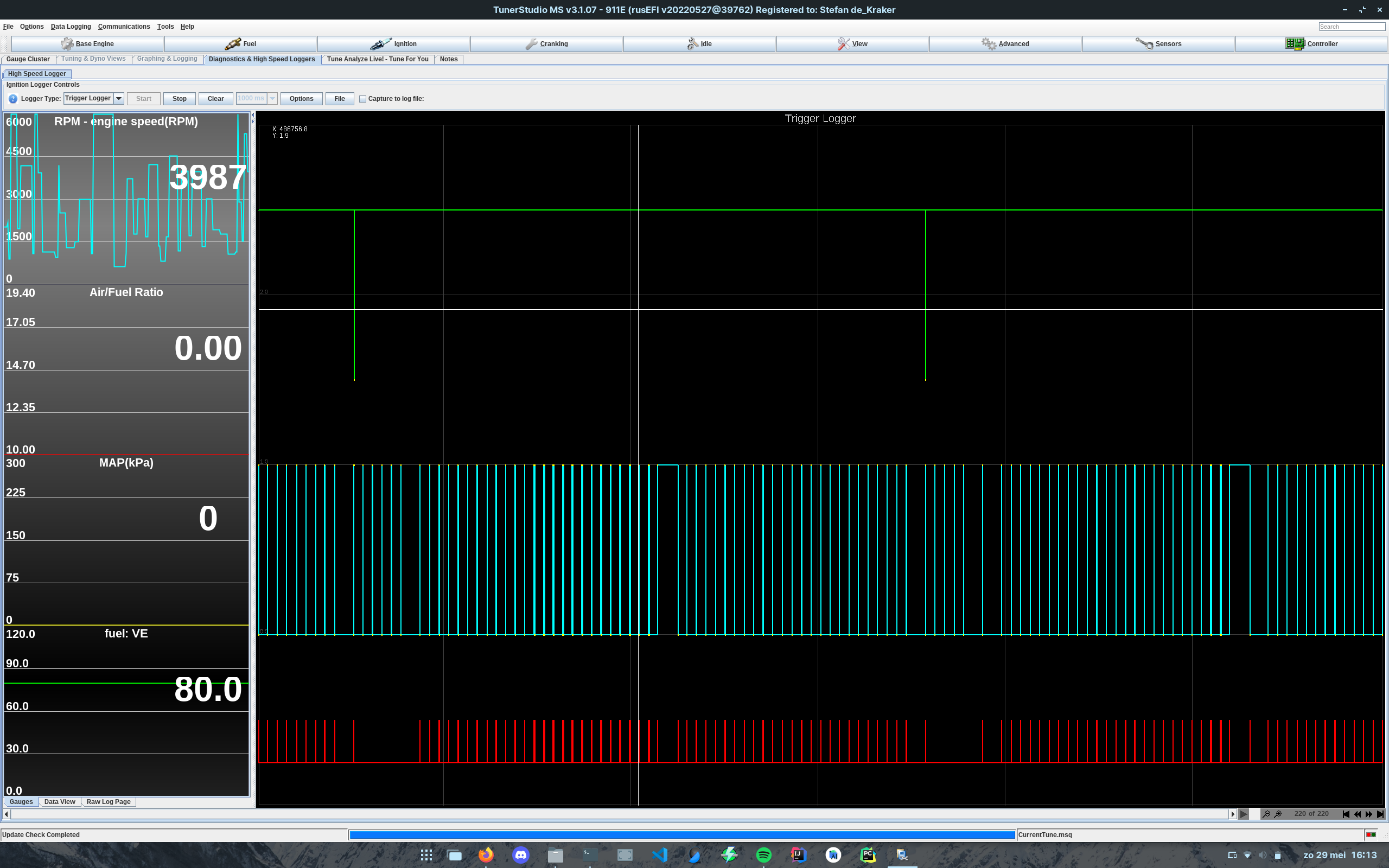Open the Notes tab
The image size is (1389, 868).
(x=449, y=59)
